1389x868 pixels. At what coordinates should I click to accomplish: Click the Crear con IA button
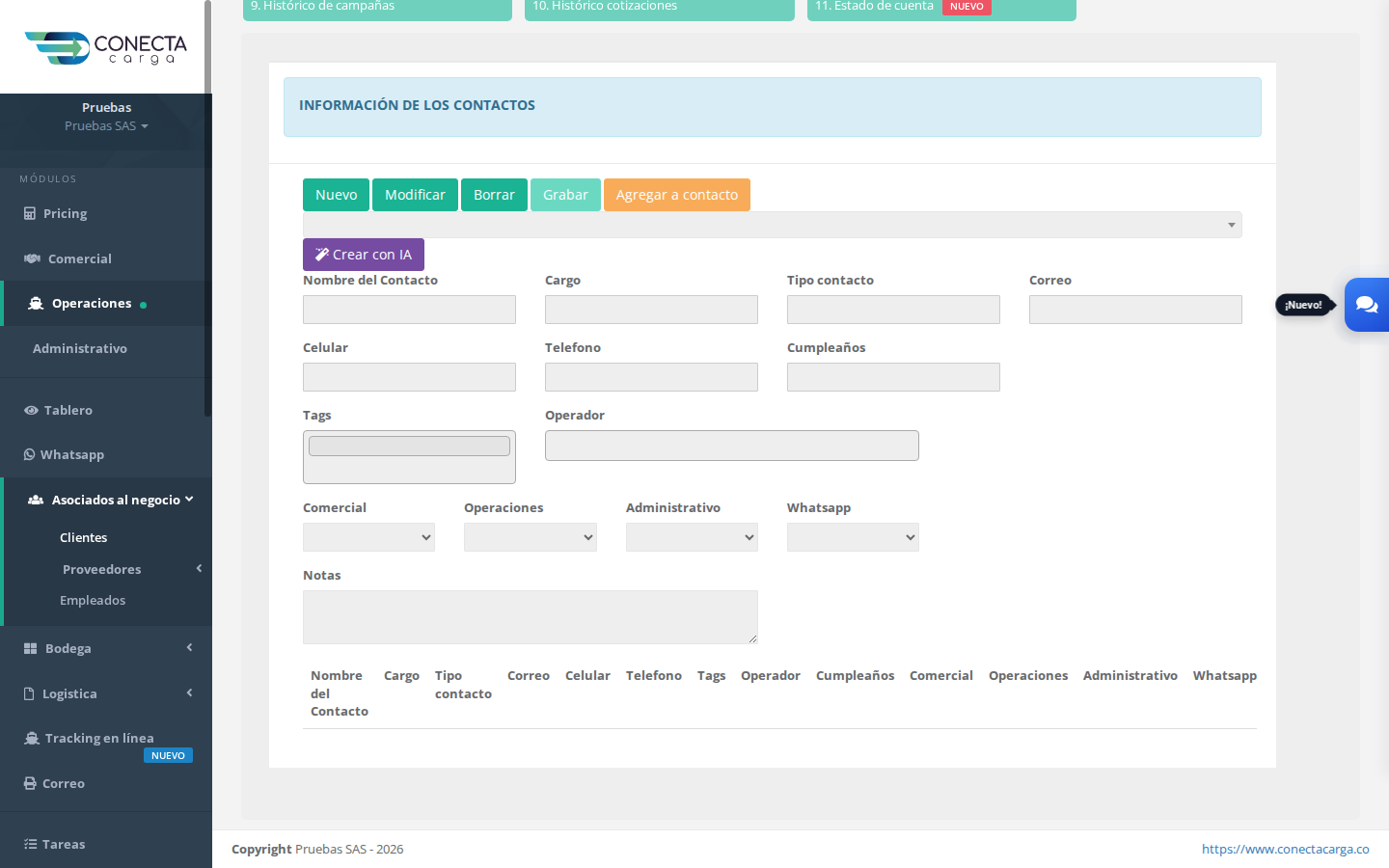click(x=364, y=255)
